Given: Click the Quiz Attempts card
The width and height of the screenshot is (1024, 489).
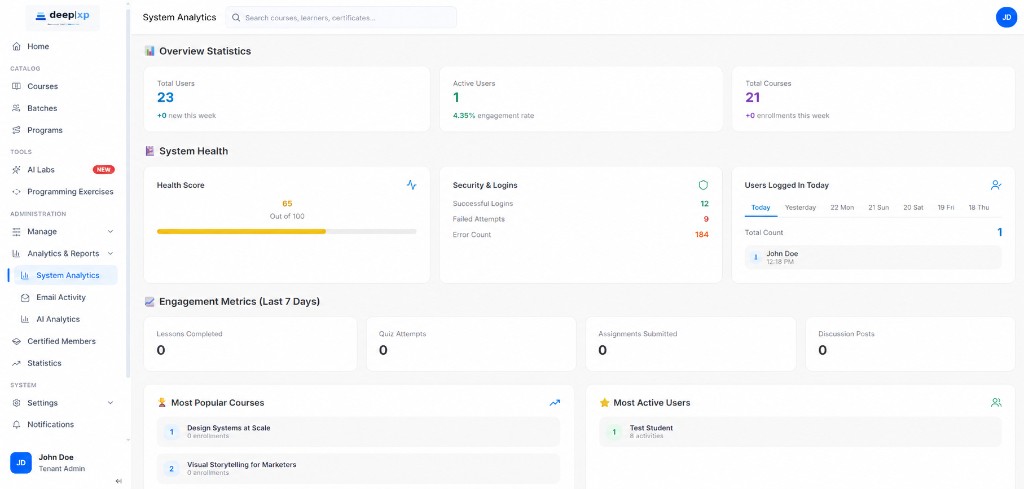Looking at the screenshot, I should [471, 344].
